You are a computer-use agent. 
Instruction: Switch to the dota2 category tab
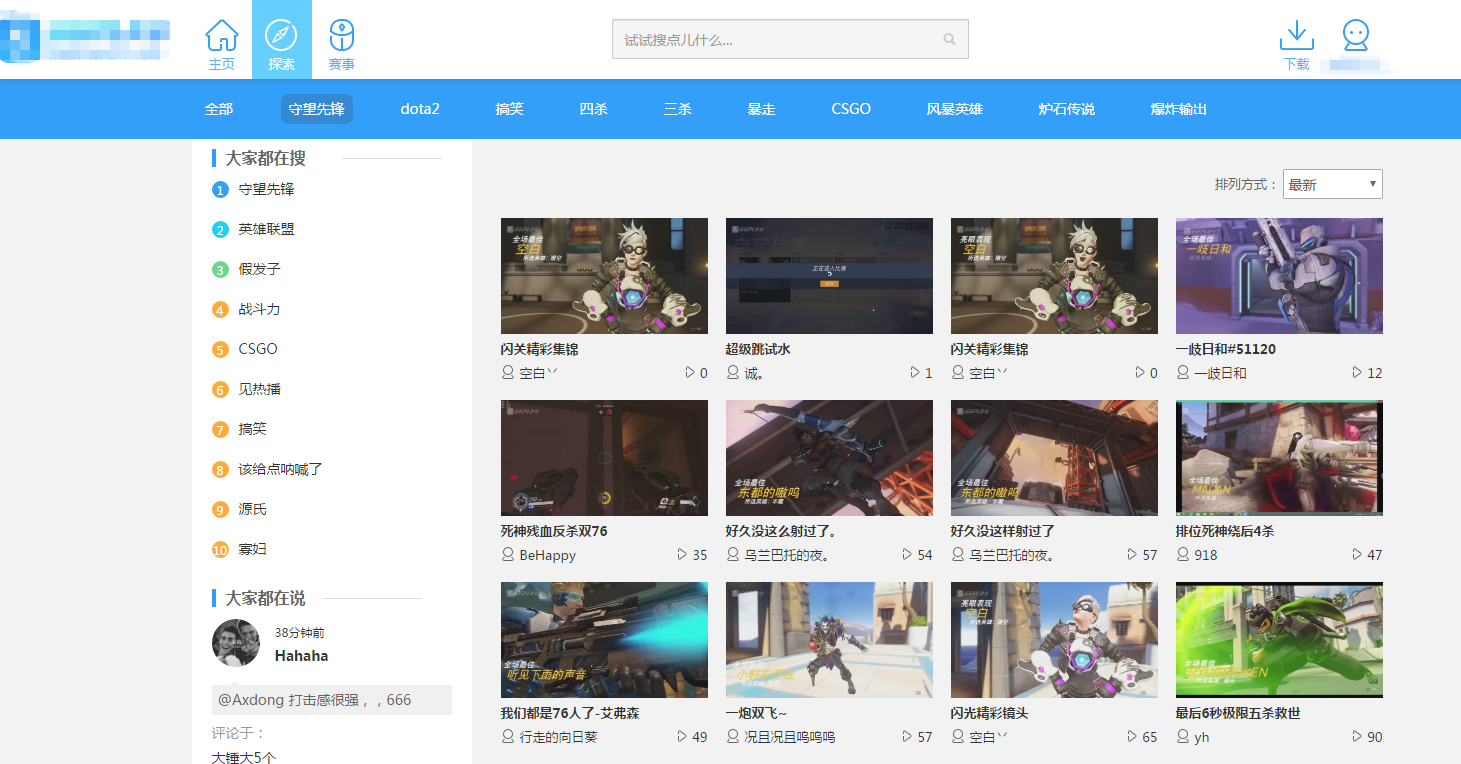pos(420,109)
